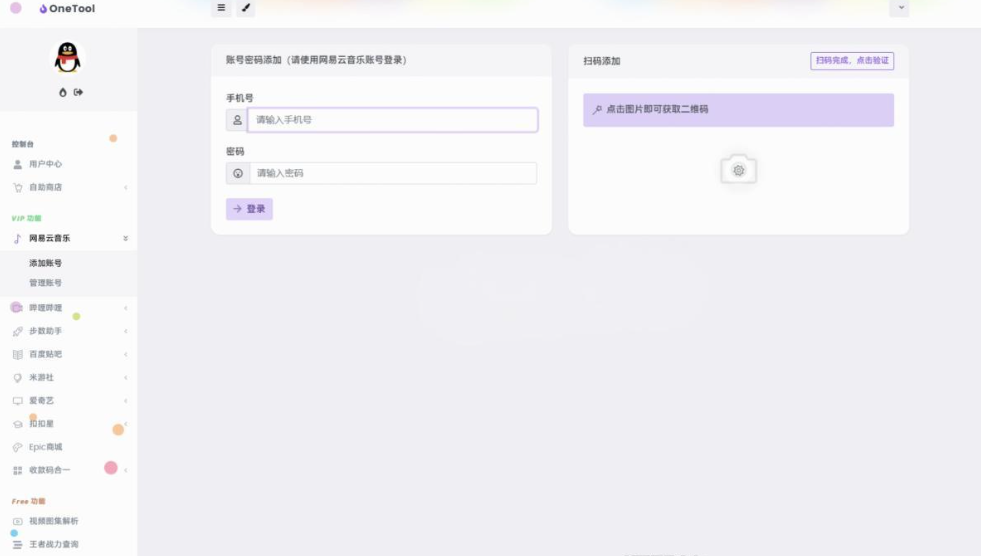Click the Free 功能 section label
Image resolution: width=981 pixels, height=556 pixels.
point(28,502)
